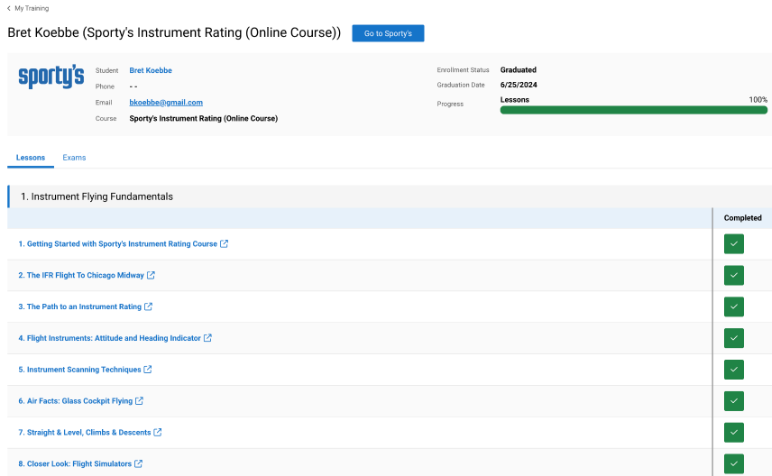Screen dimensions: 772x476
Task: Open lesson Flight Instruments: Attitude and Heading Indicator
Action: click(110, 338)
